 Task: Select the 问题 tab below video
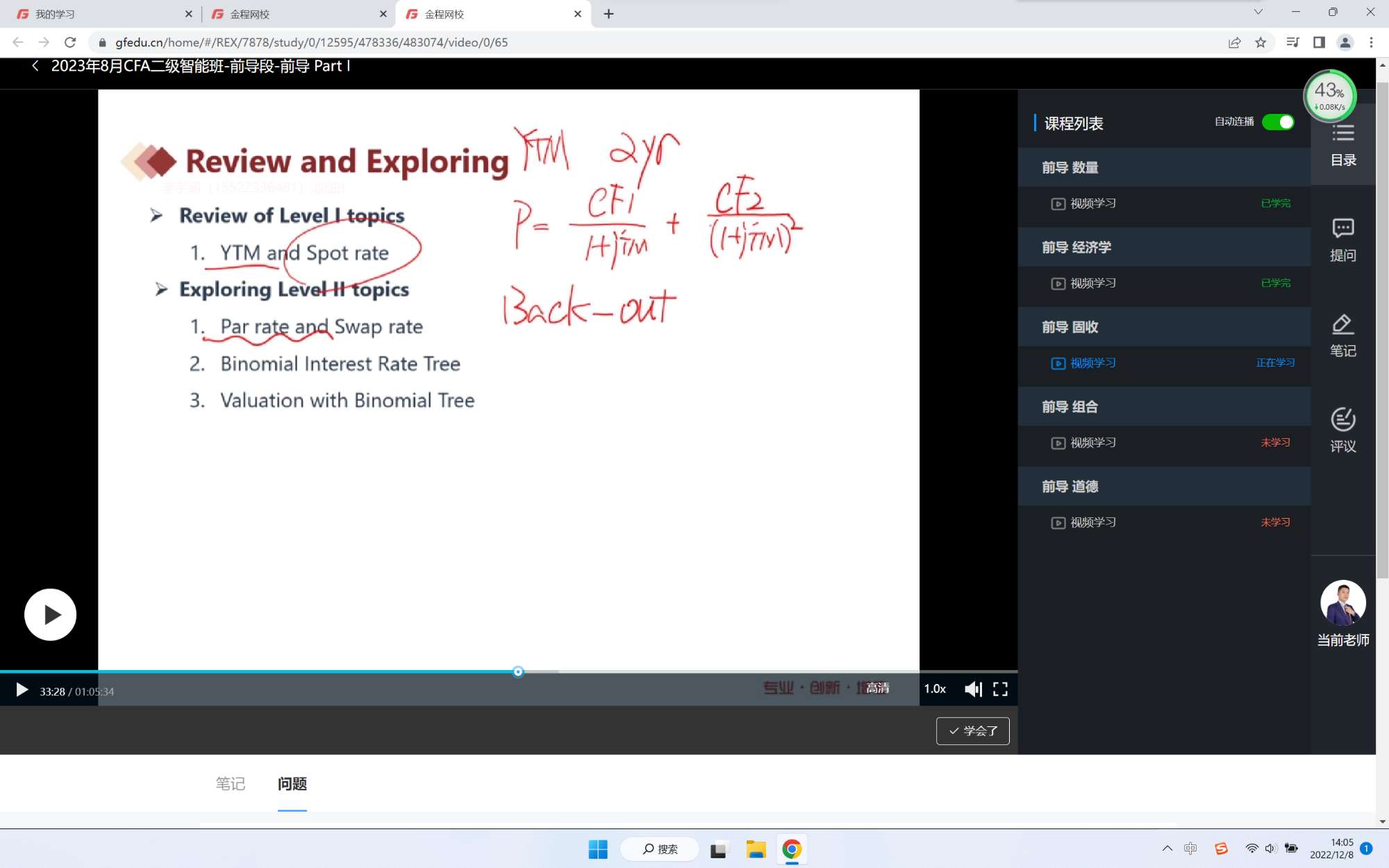click(292, 784)
